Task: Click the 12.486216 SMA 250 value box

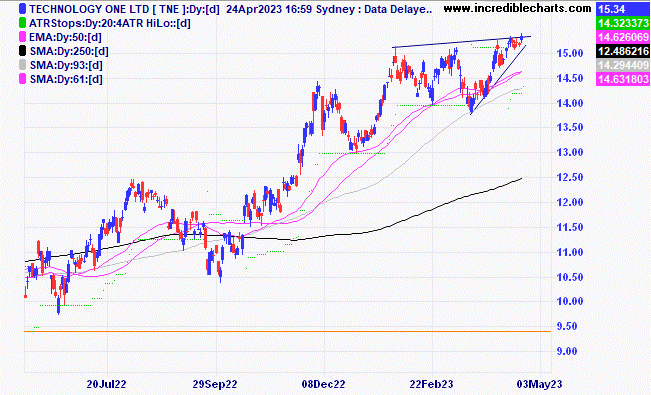Action: tap(622, 51)
